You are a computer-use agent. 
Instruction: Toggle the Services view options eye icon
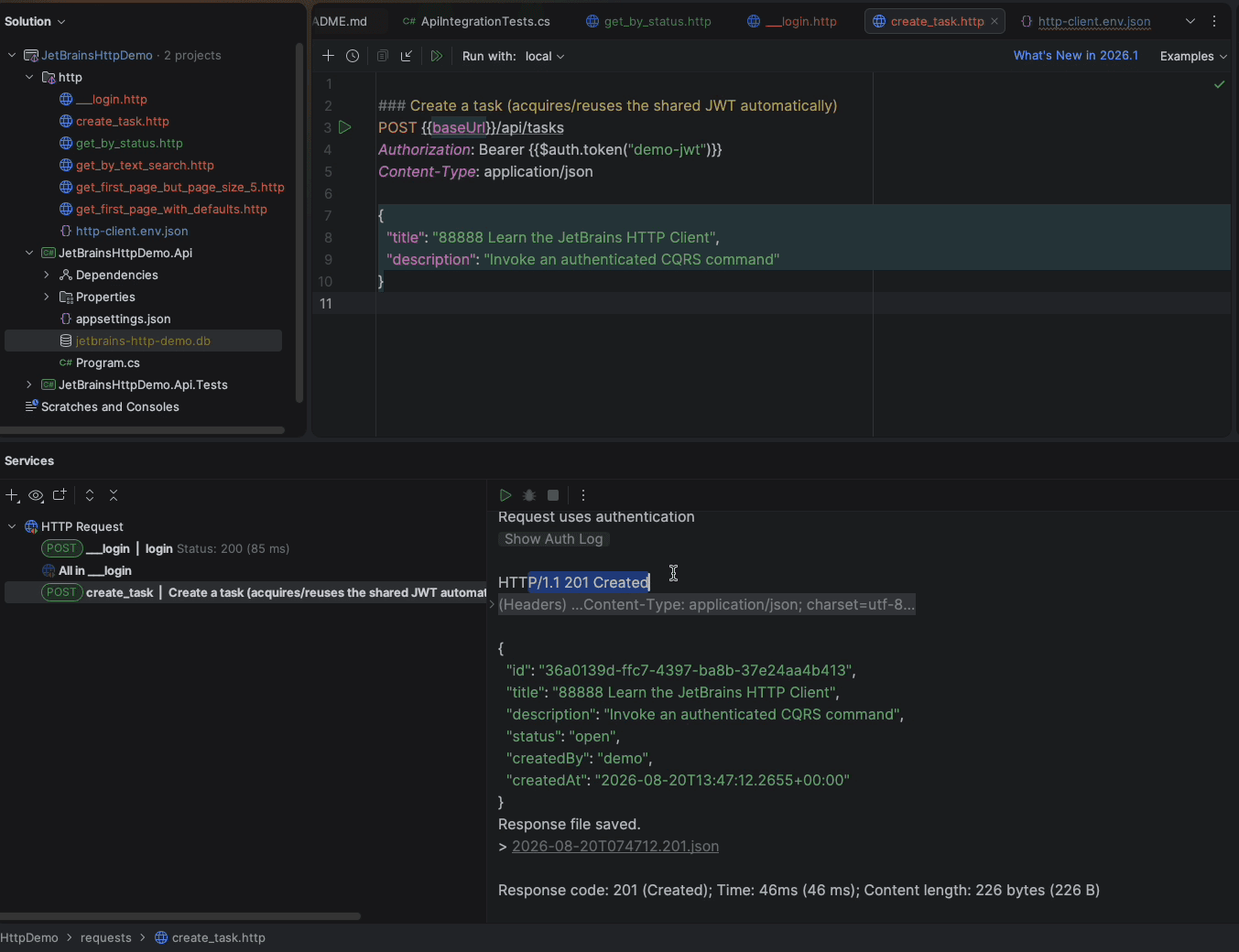pyautogui.click(x=36, y=495)
